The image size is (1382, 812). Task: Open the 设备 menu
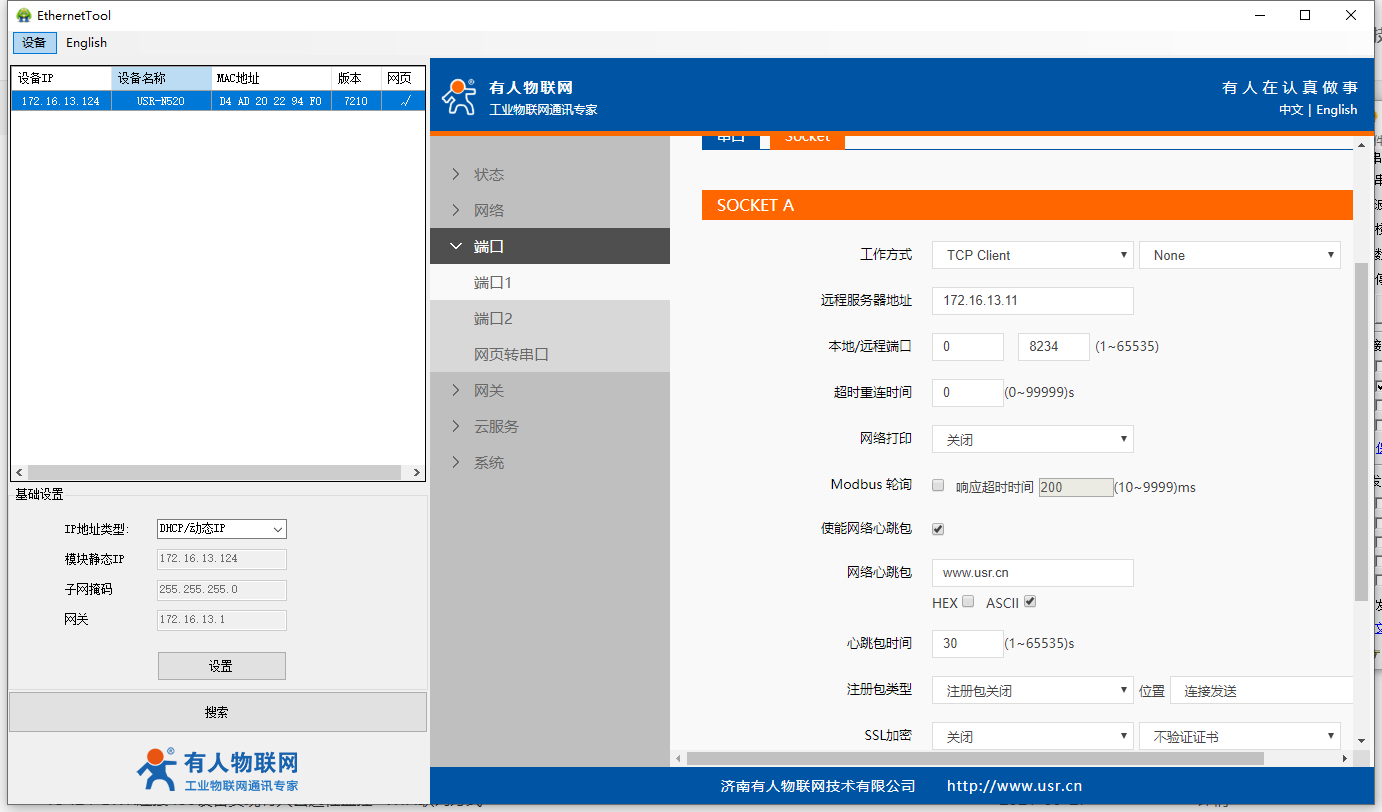tap(34, 43)
